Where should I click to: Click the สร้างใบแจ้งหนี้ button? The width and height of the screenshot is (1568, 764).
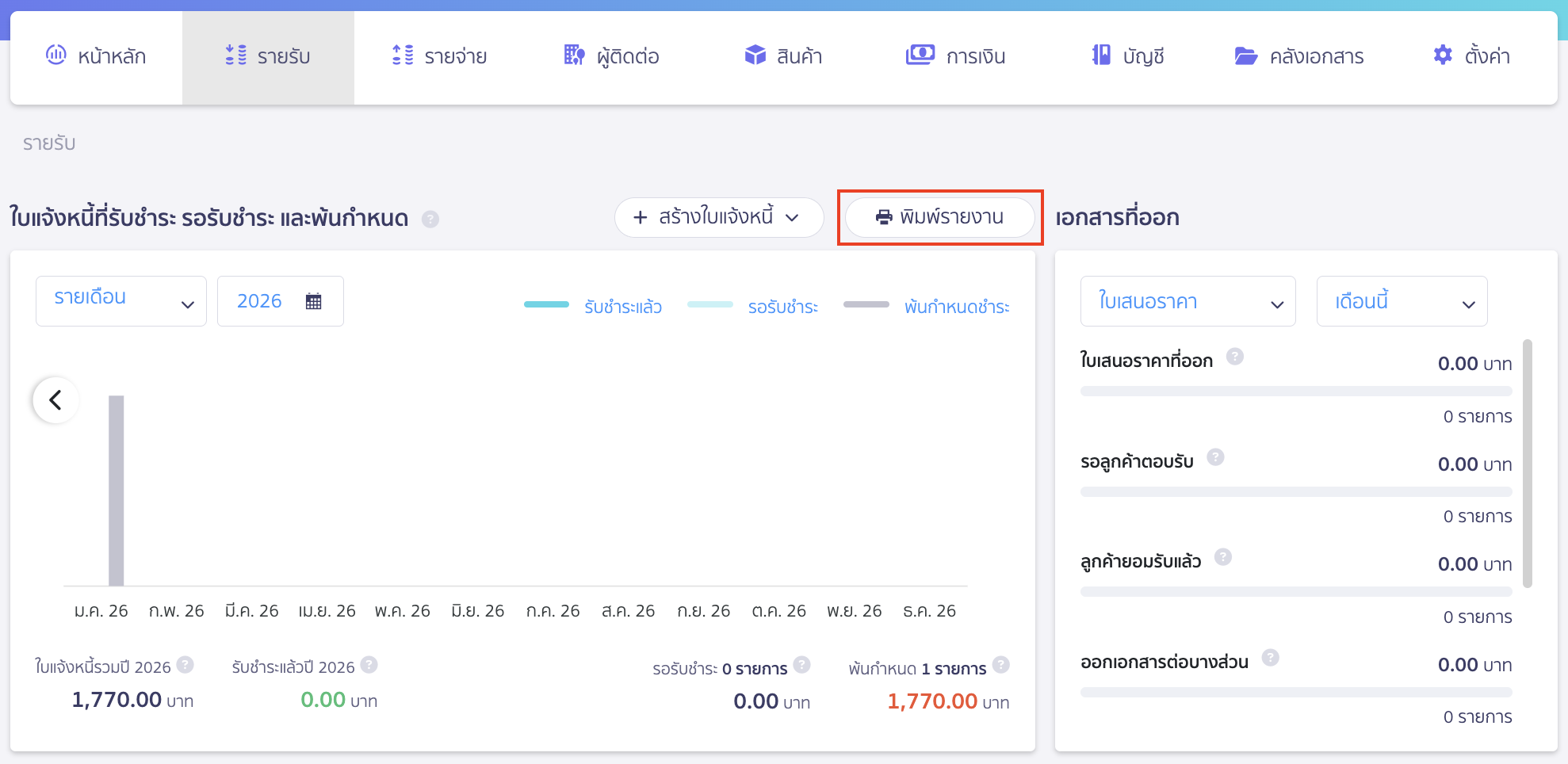pyautogui.click(x=718, y=217)
